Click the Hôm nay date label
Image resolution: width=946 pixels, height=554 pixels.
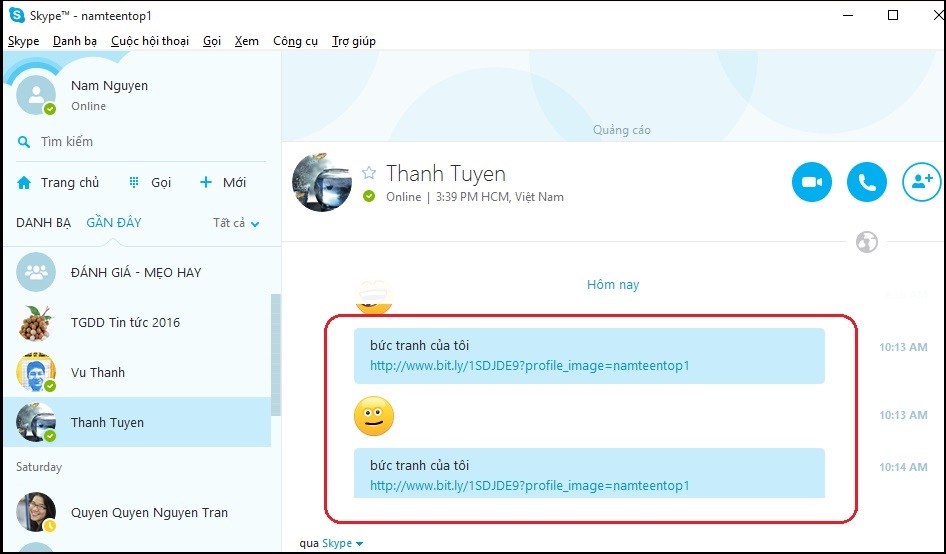coord(613,285)
